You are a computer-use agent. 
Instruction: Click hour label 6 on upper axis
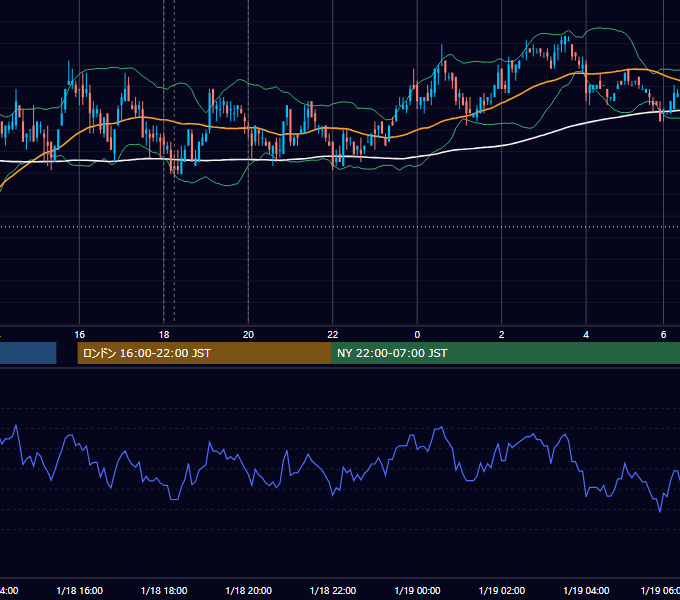[663, 335]
